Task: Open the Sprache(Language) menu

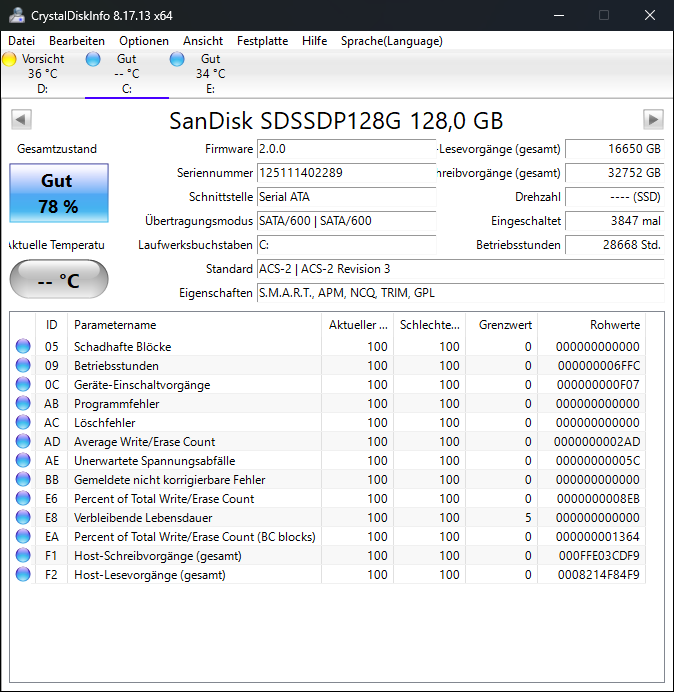Action: [x=392, y=41]
